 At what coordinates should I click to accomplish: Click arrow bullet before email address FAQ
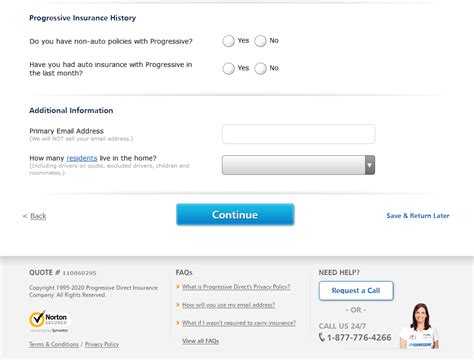click(x=178, y=305)
